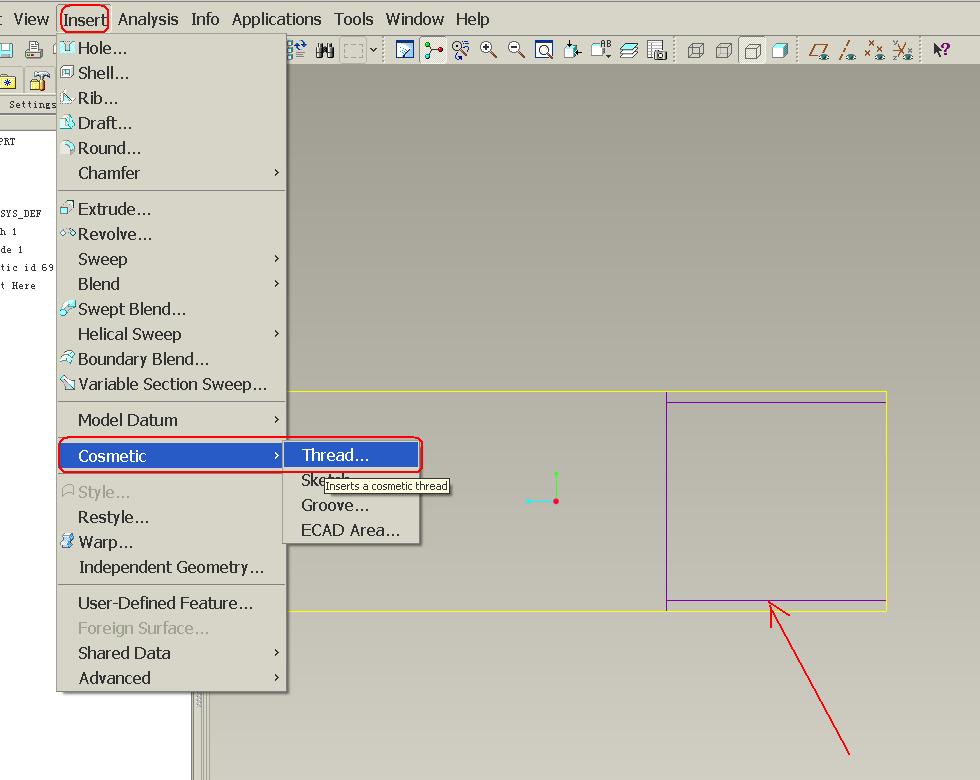Open the View menu

pos(31,19)
